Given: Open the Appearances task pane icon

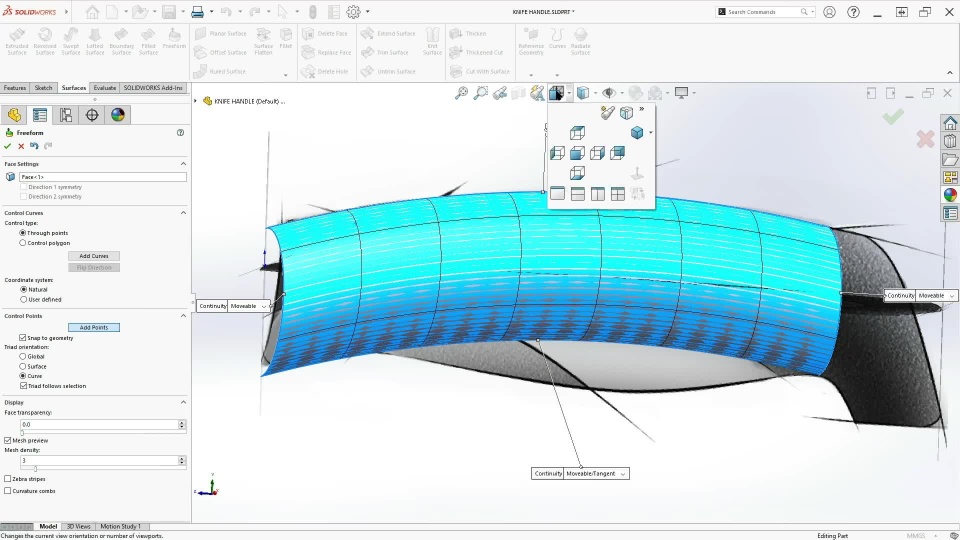Looking at the screenshot, I should coord(950,195).
